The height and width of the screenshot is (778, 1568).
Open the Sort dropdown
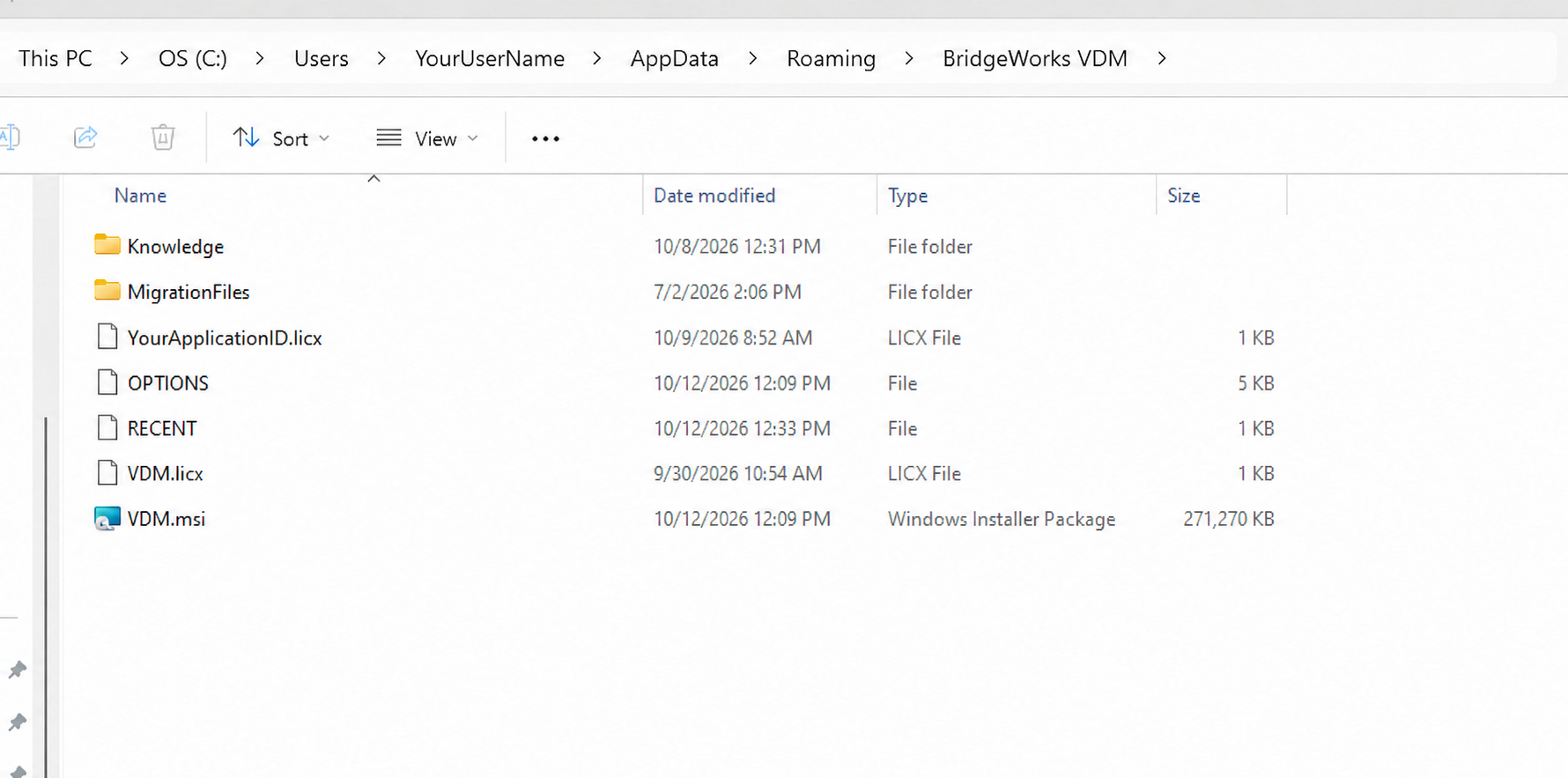[x=282, y=138]
